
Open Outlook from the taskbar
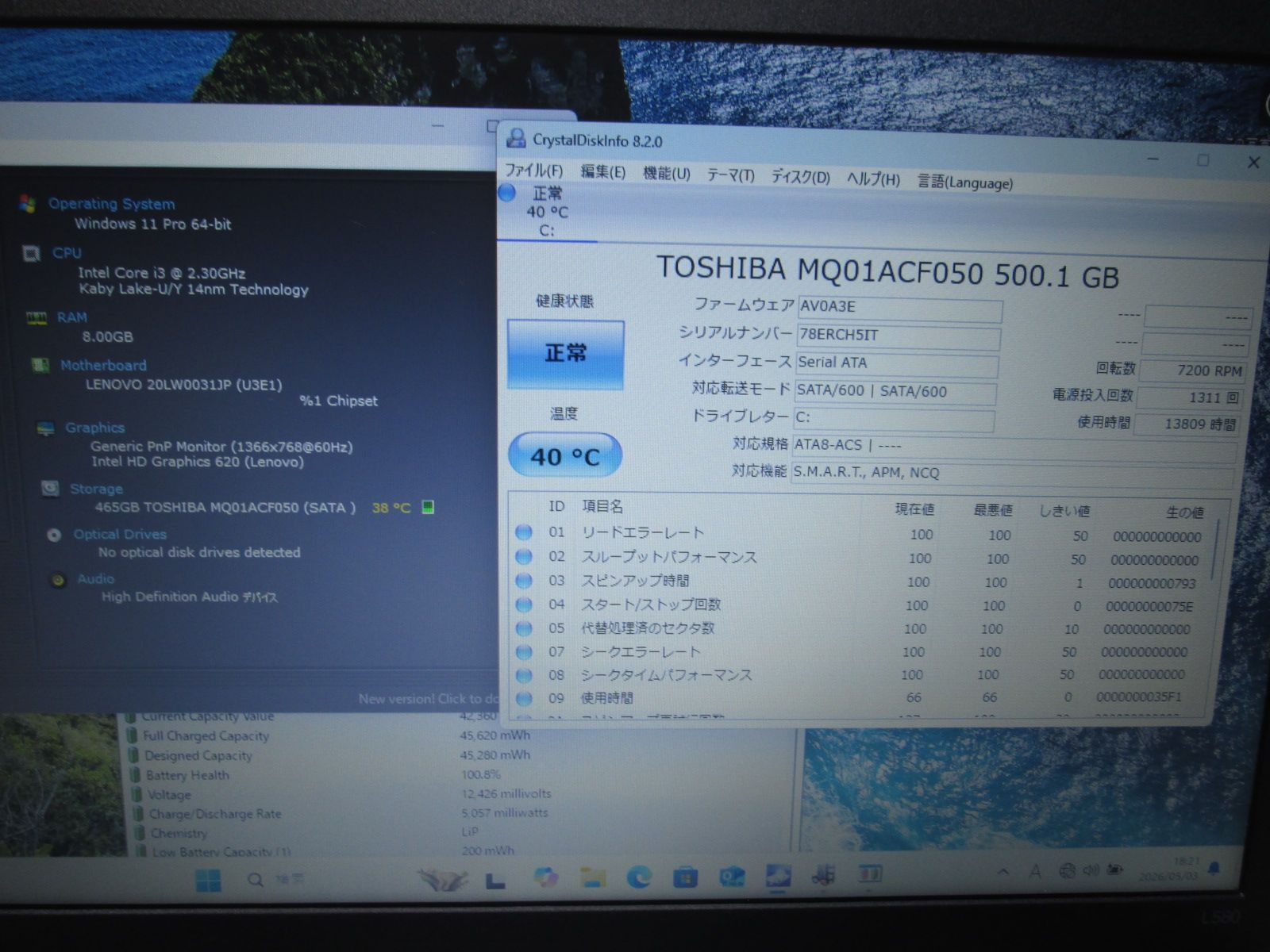[x=731, y=877]
